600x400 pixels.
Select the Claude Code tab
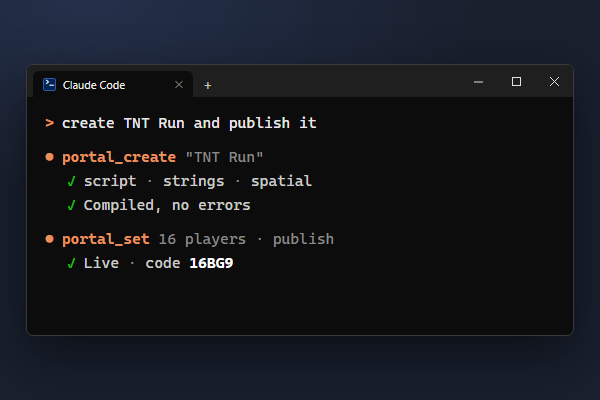coord(113,84)
